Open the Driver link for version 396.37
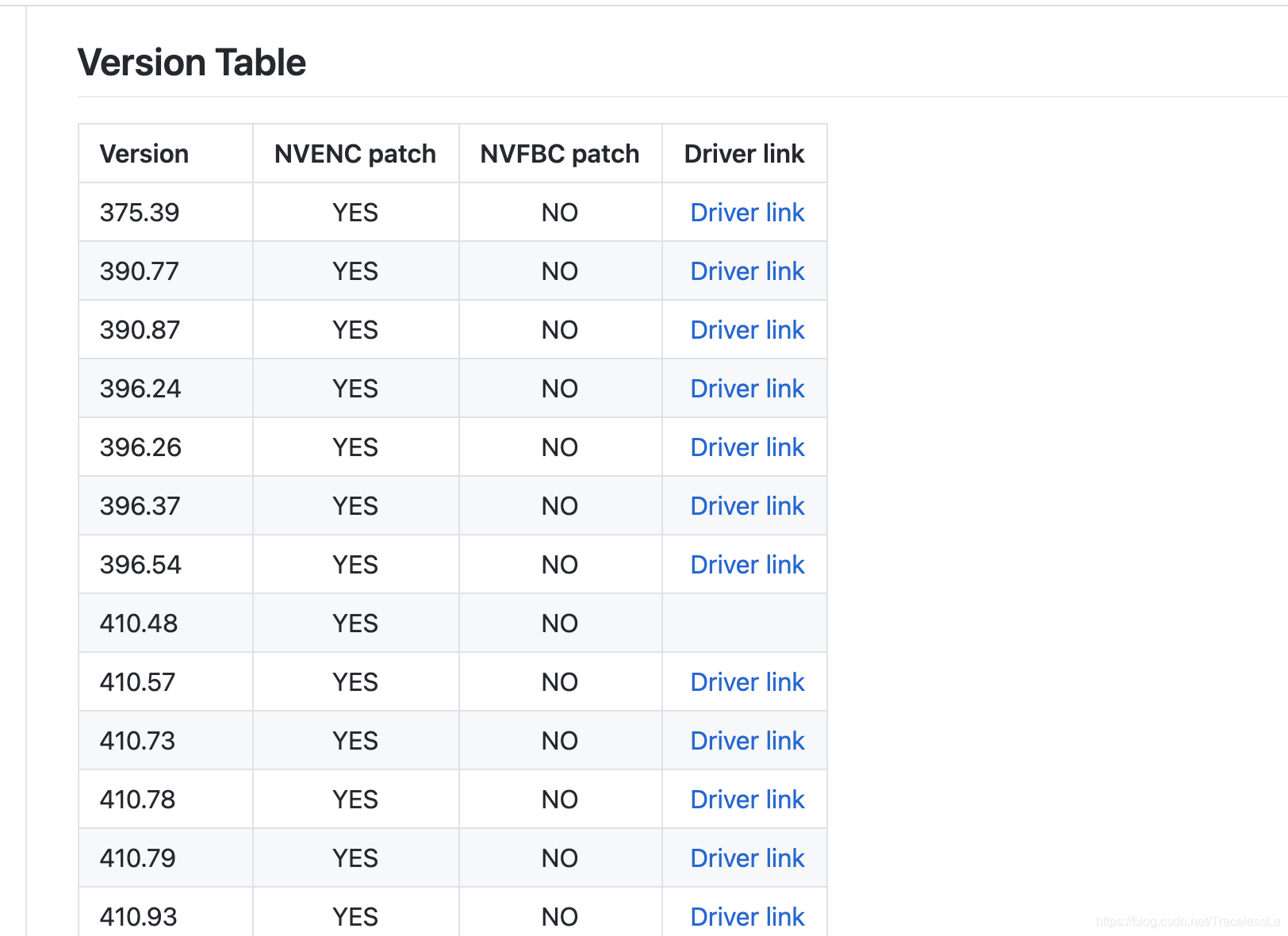Screen dimensions: 1288x936 coord(747,506)
